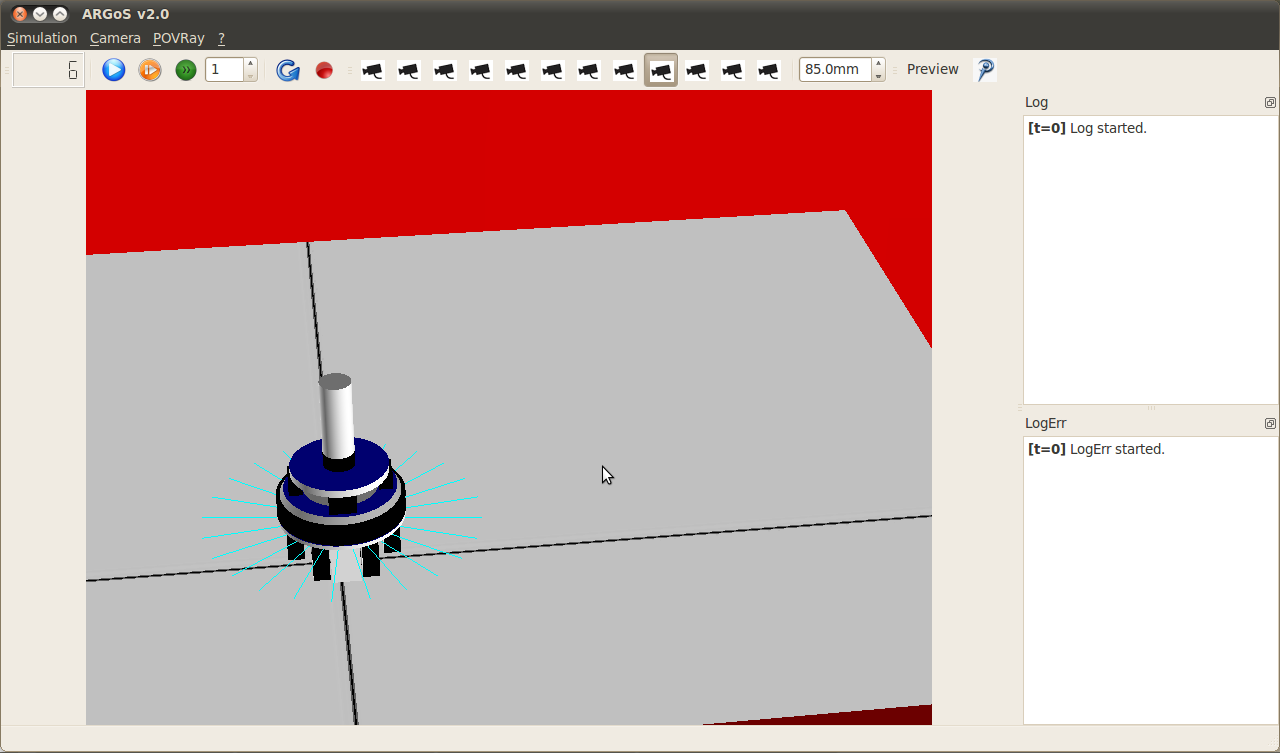Select the fifth camera view icon

click(x=517, y=70)
